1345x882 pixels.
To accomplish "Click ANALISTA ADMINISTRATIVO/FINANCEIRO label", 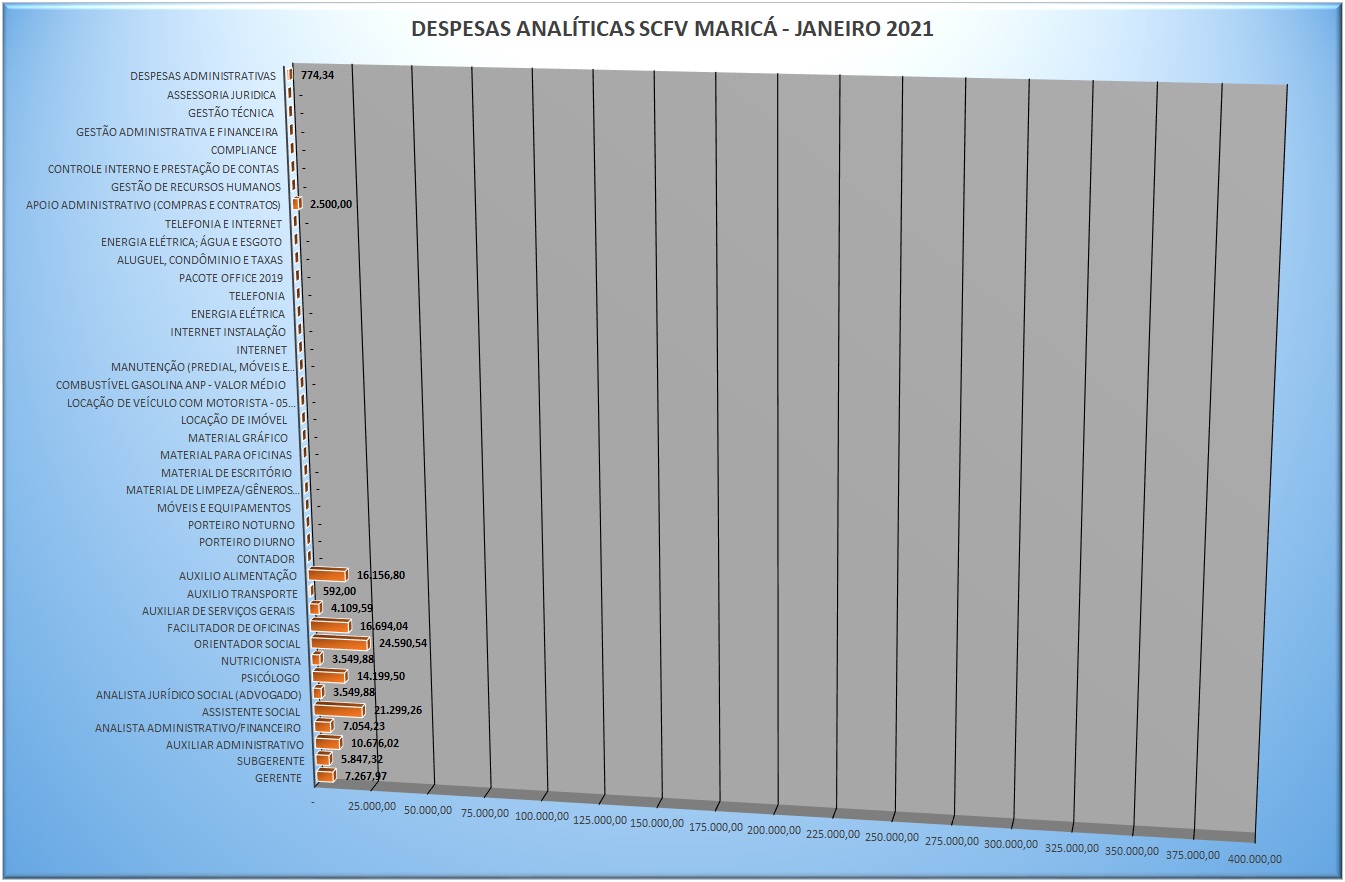I will click(x=198, y=728).
